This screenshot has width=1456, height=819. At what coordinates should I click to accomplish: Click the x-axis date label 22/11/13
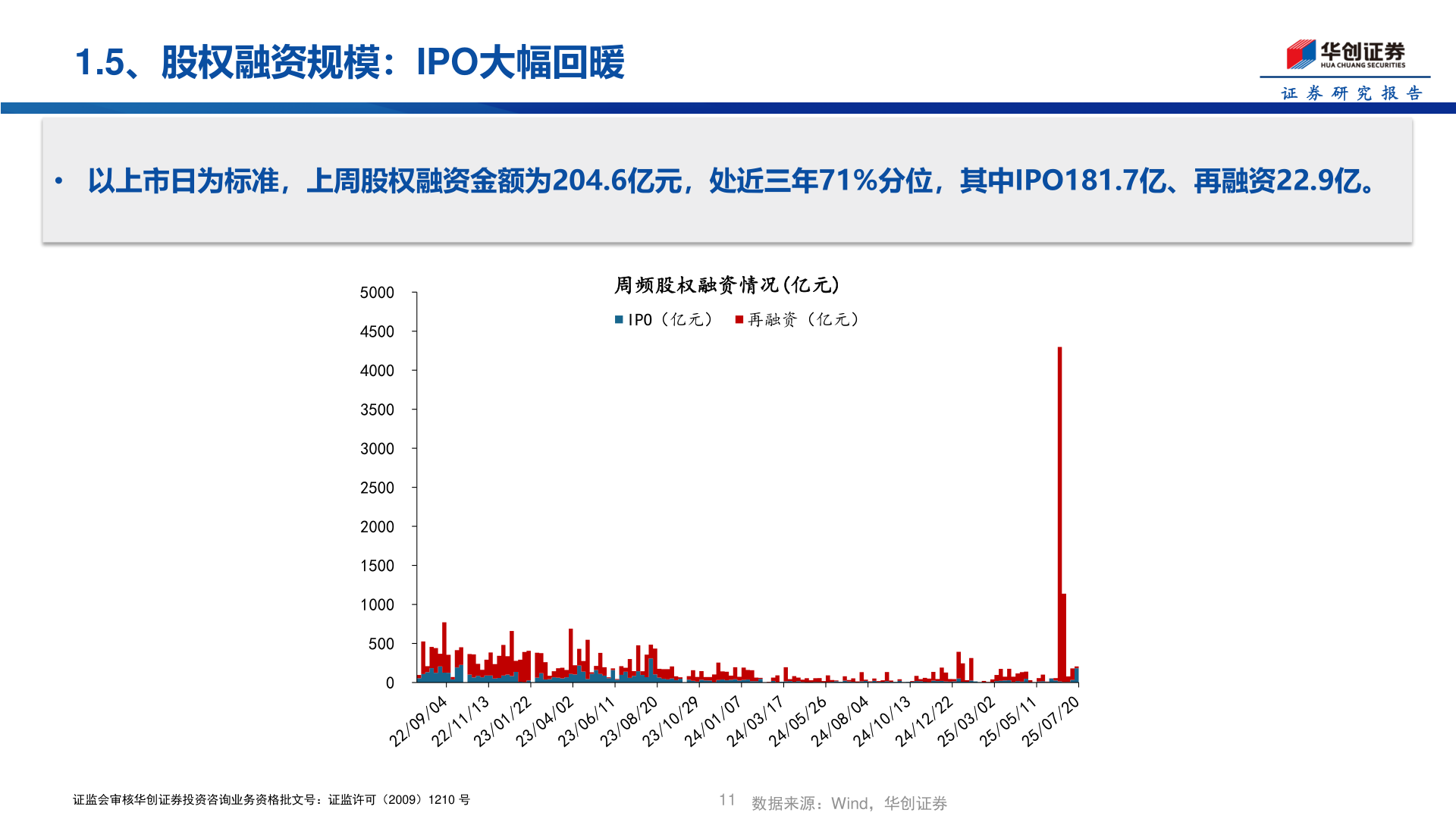(461, 722)
